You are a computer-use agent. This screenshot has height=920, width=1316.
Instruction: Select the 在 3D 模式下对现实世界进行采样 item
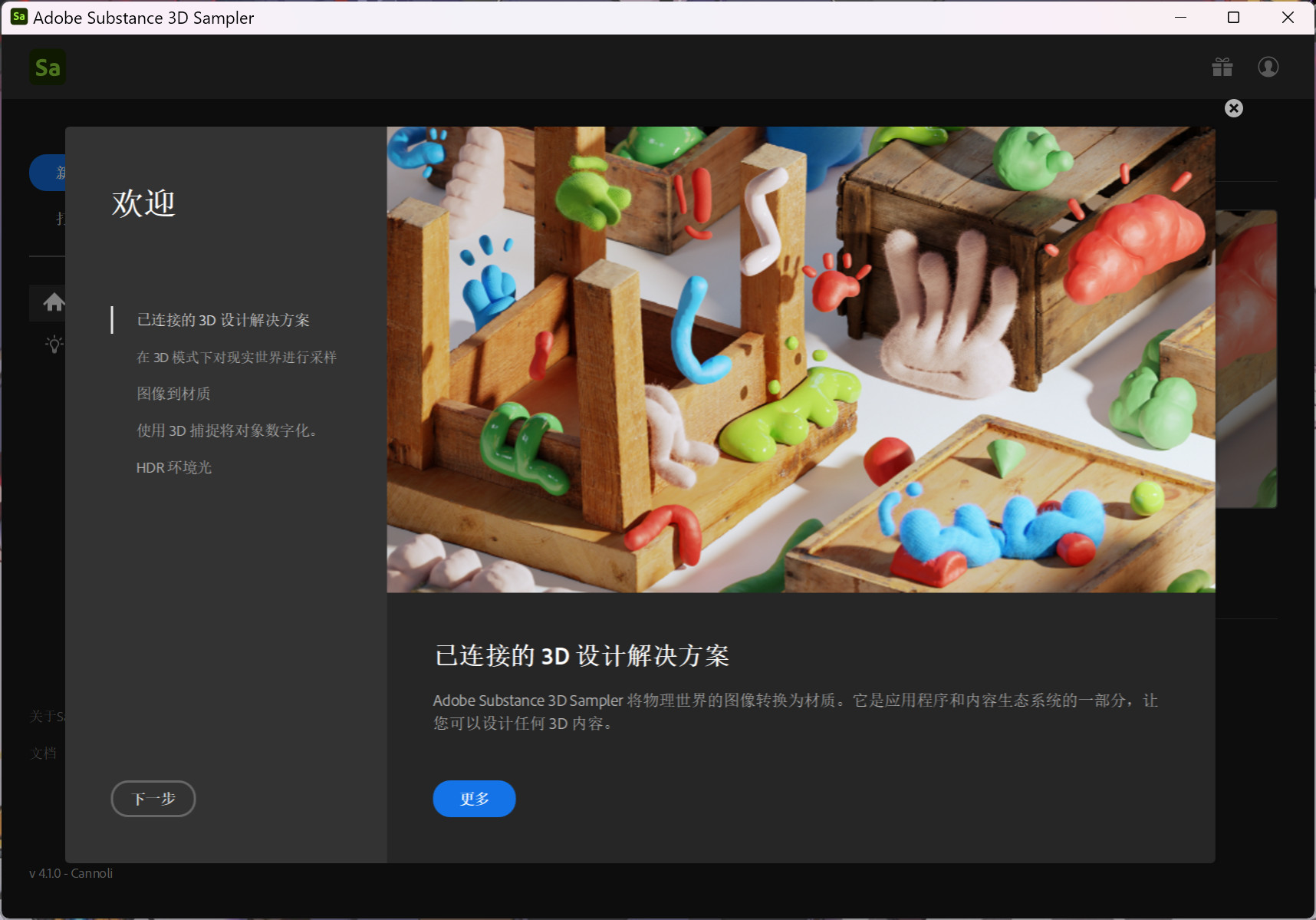click(236, 357)
